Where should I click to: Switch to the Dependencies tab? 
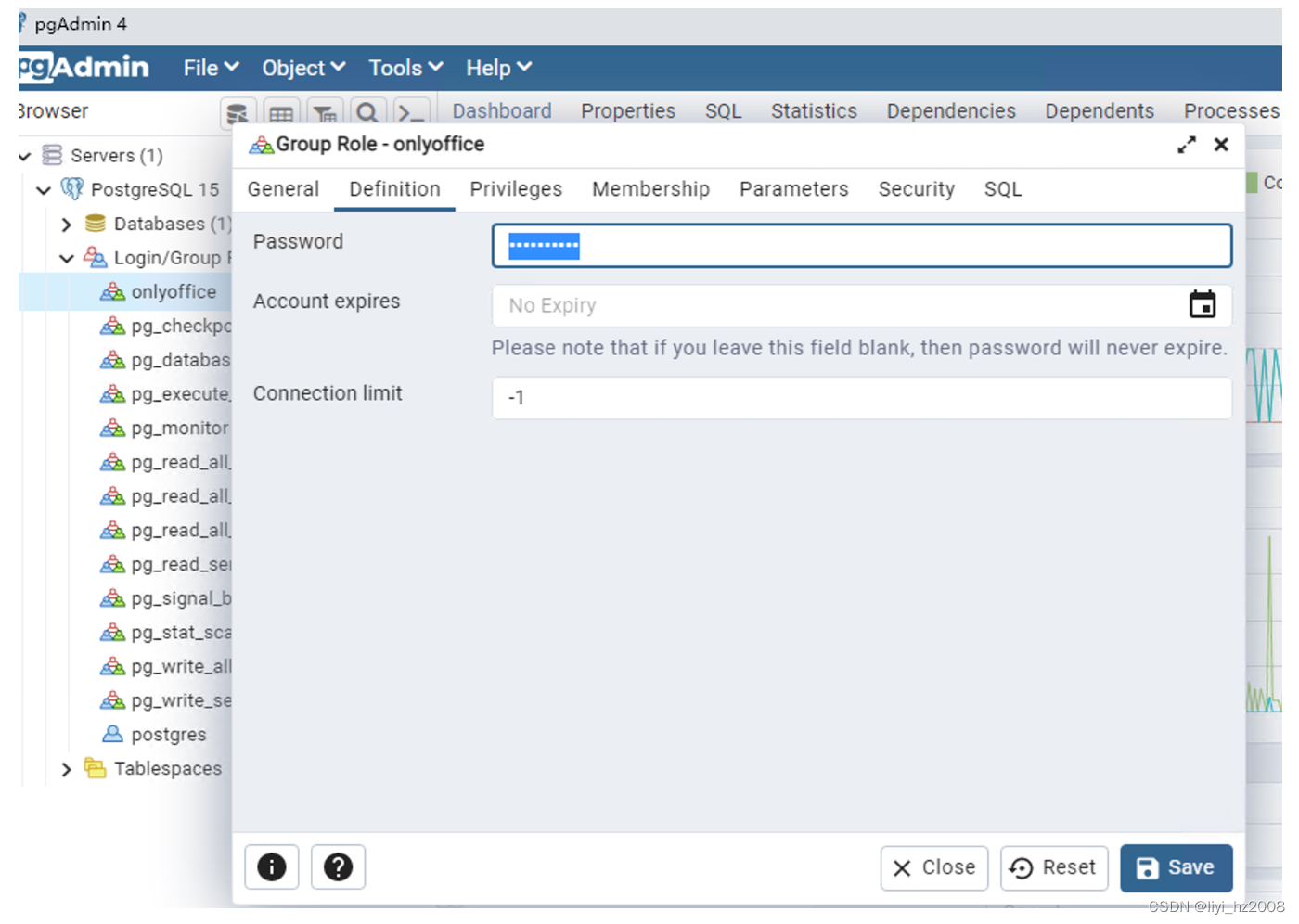pyautogui.click(x=951, y=111)
